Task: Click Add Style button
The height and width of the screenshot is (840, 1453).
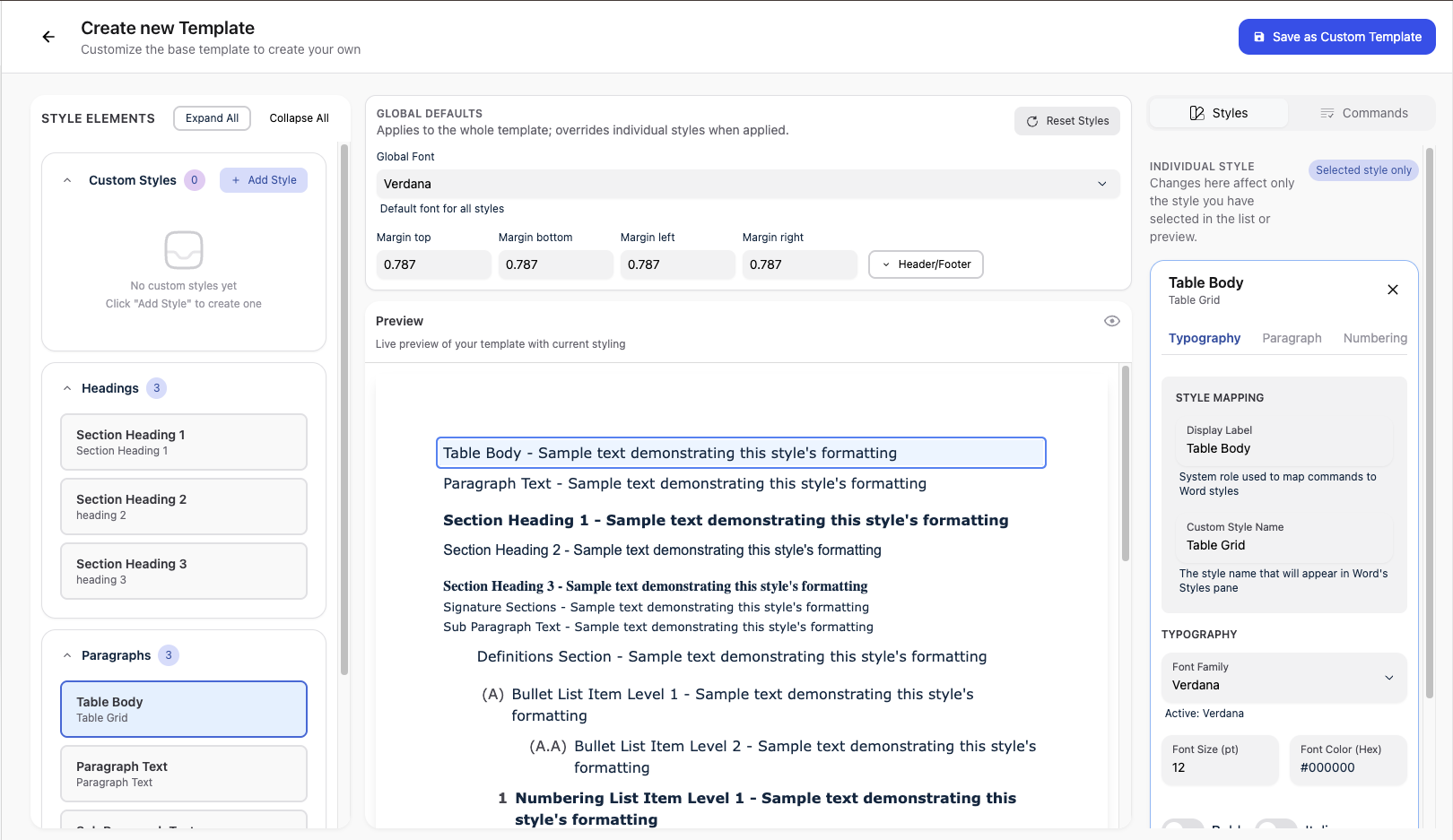Action: click(264, 180)
